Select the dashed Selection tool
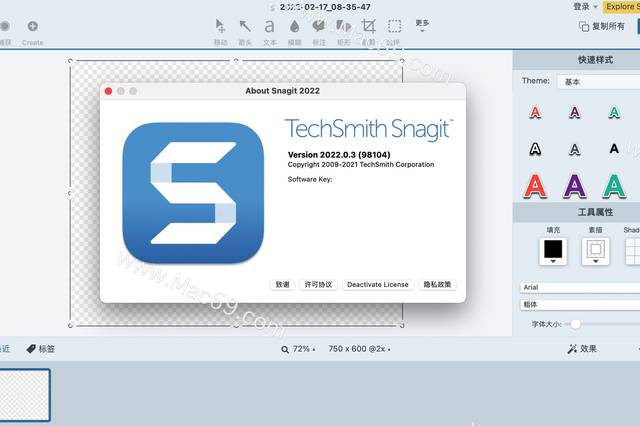The width and height of the screenshot is (640, 426). point(394,27)
